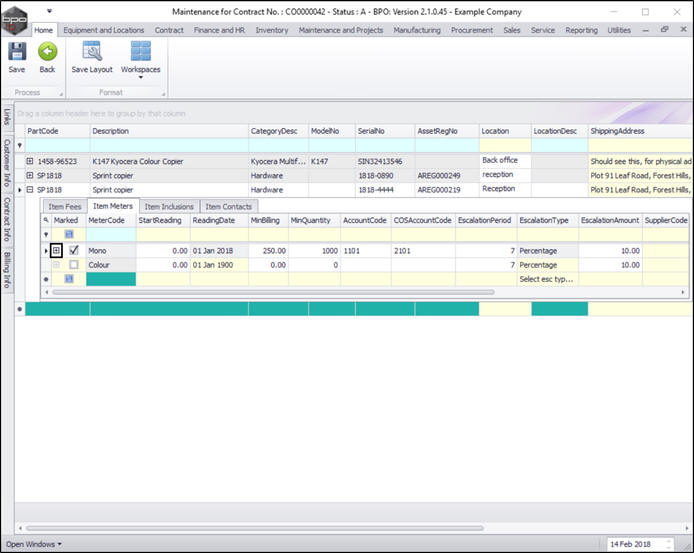Open the Maintenance and Projects ribbon tab
The width and height of the screenshot is (694, 553).
coord(341,30)
